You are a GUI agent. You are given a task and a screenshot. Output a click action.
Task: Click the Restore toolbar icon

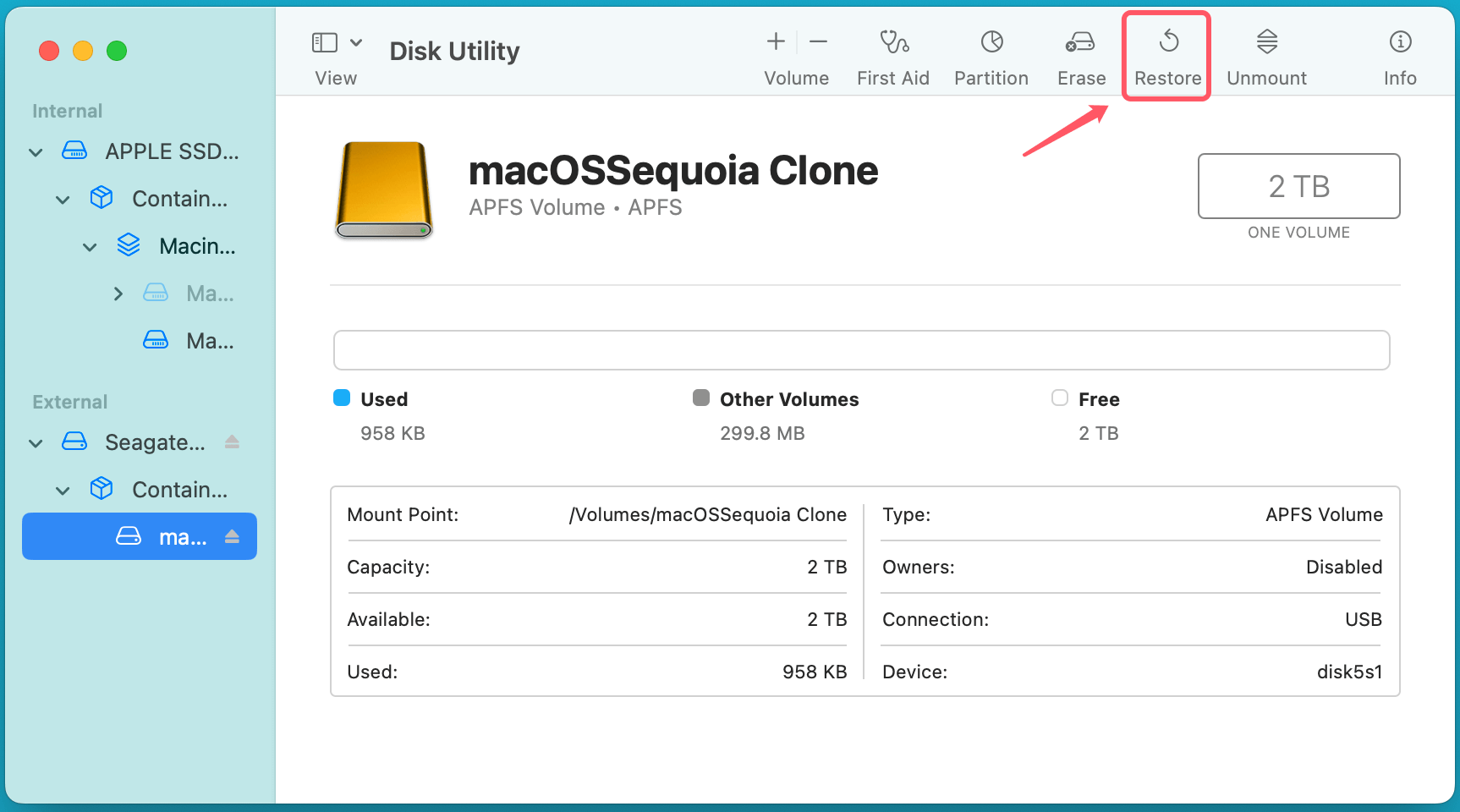pyautogui.click(x=1168, y=41)
